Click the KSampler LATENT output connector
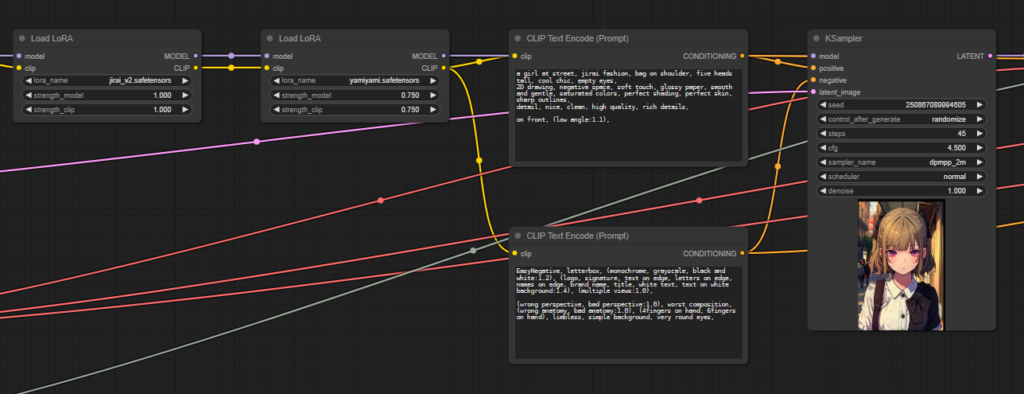Screen dimensions: 1024x394 [x=991, y=56]
